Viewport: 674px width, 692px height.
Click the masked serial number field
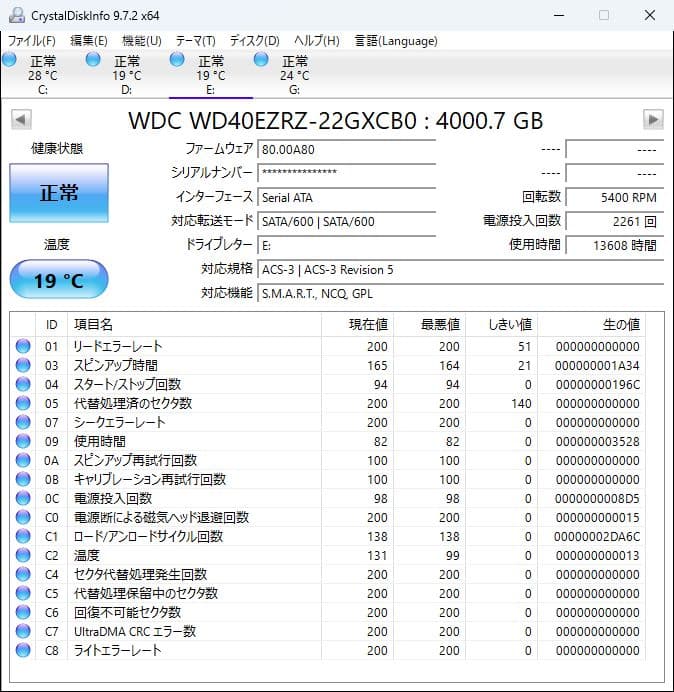(x=346, y=173)
